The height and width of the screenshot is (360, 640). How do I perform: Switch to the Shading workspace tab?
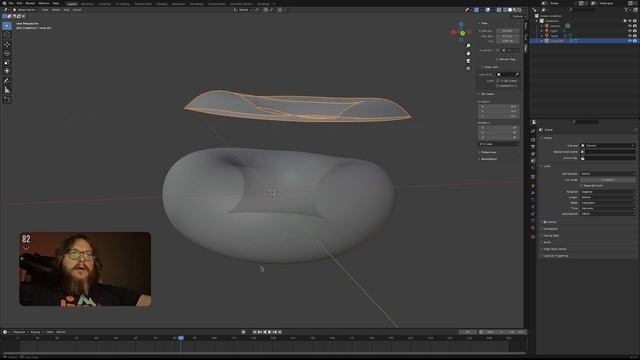(162, 4)
